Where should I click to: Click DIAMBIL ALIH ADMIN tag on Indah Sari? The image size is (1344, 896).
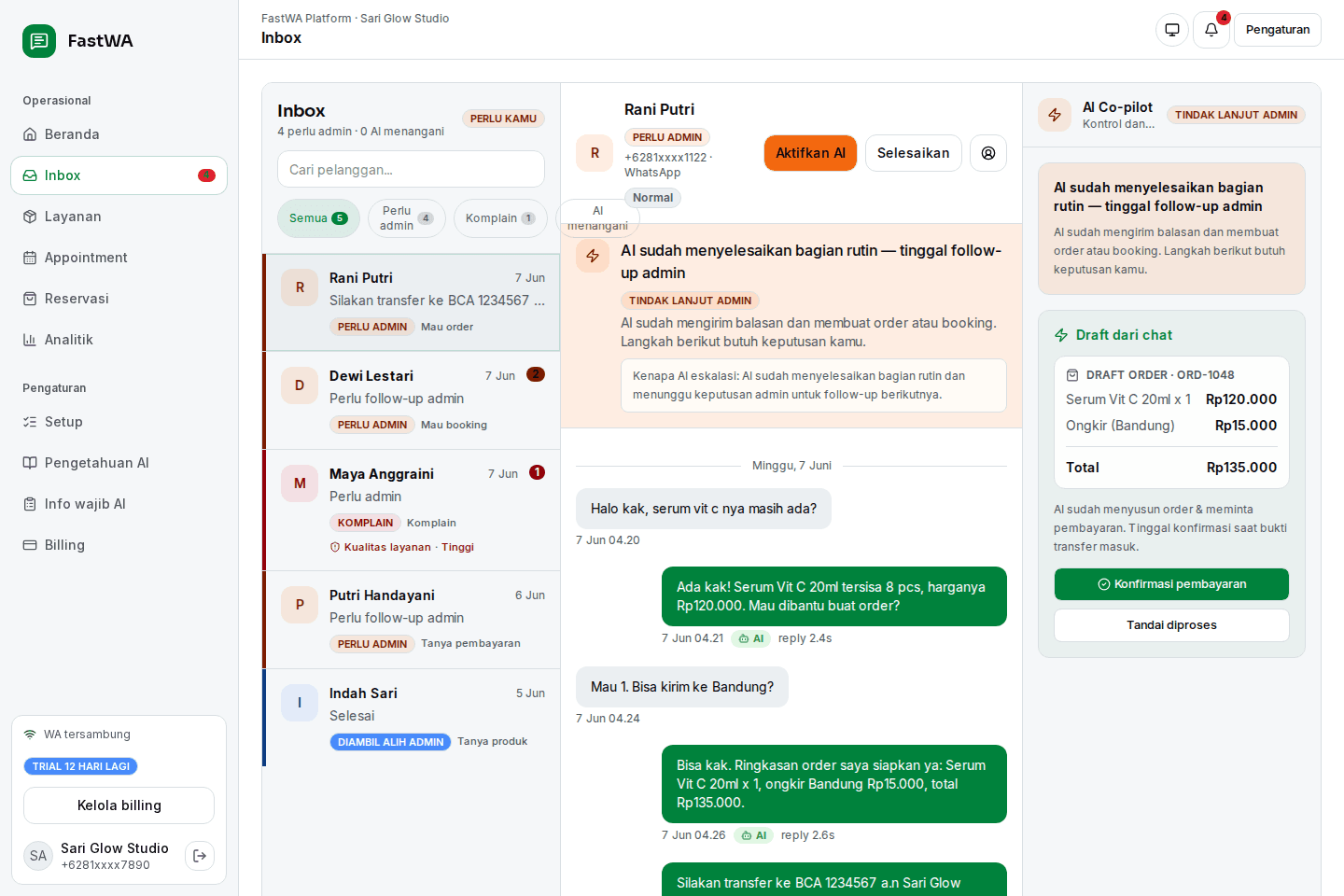pos(390,742)
